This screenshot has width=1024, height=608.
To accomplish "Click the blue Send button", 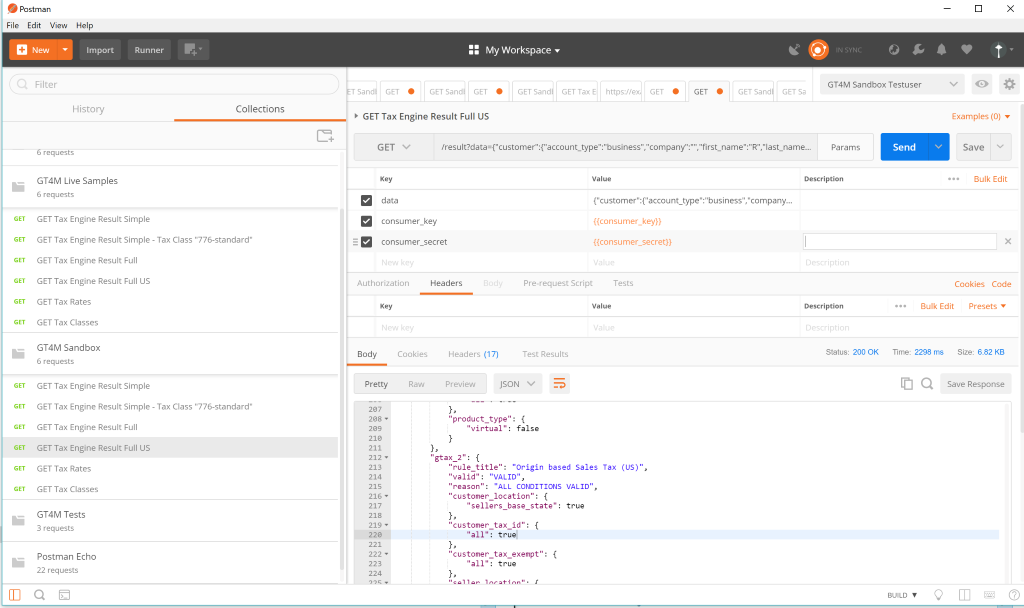I will [904, 147].
